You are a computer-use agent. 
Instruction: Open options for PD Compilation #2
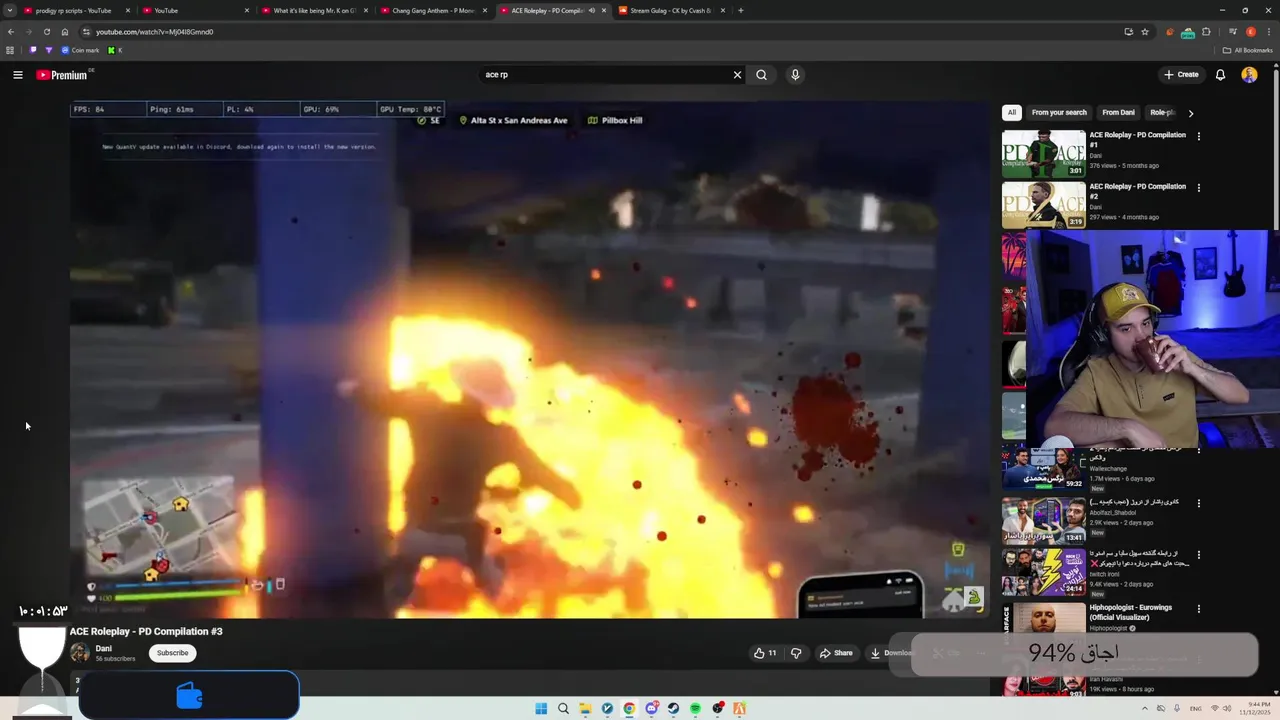[1198, 187]
